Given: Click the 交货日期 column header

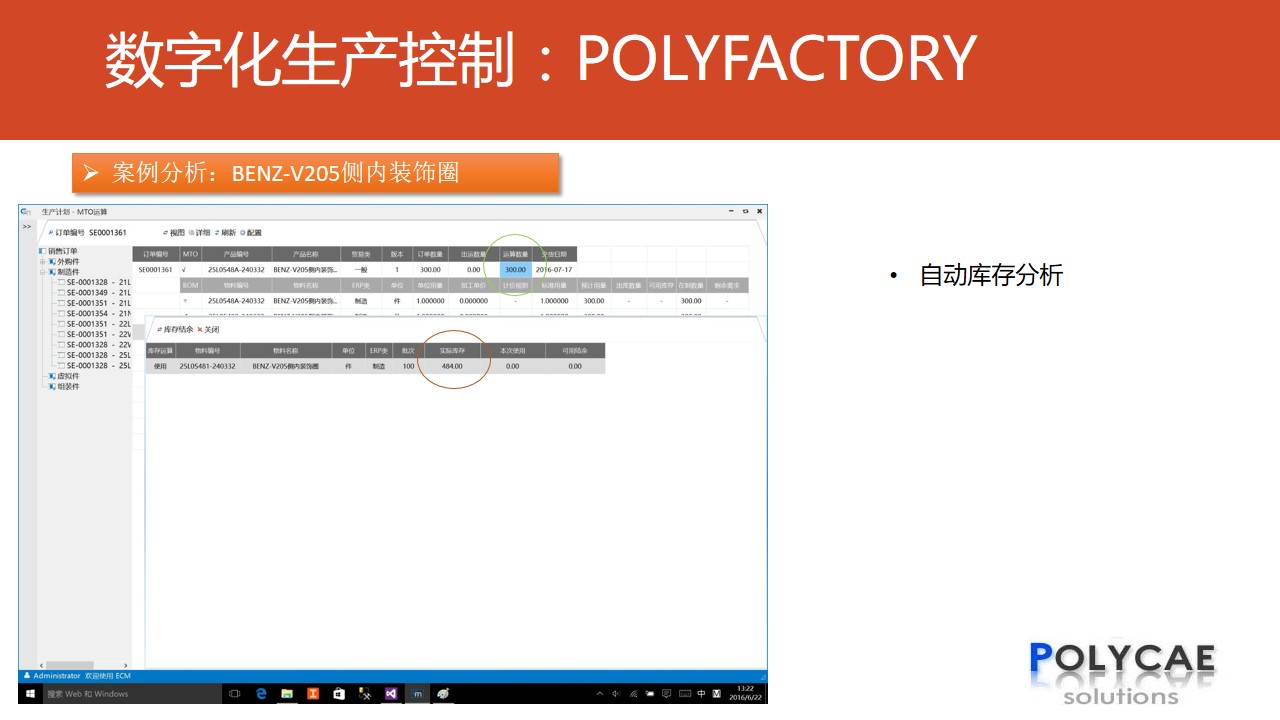Looking at the screenshot, I should [x=554, y=255].
